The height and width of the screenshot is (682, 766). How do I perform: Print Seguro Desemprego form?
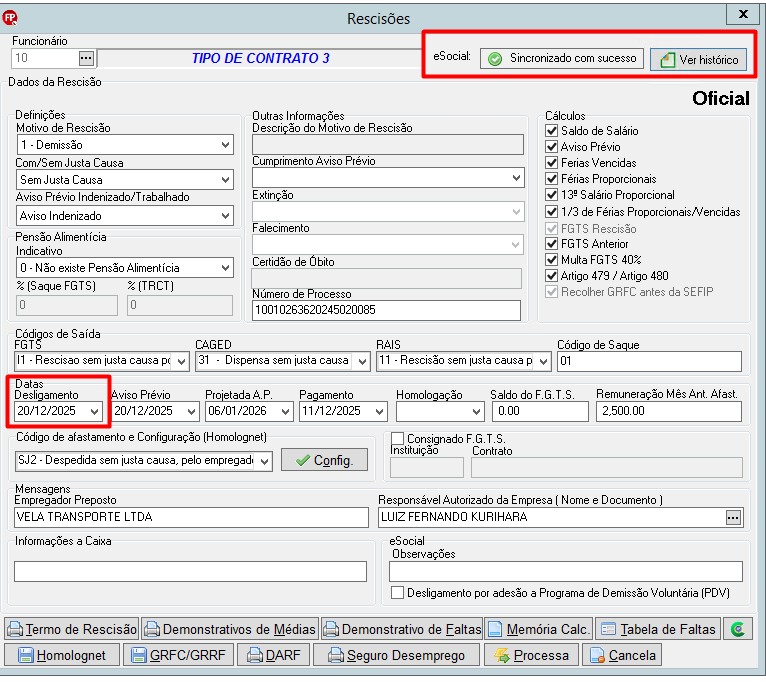point(396,655)
